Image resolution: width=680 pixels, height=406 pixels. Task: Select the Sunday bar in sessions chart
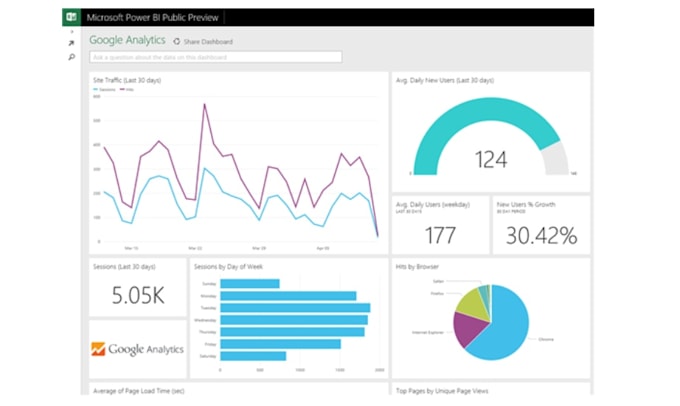pos(250,284)
